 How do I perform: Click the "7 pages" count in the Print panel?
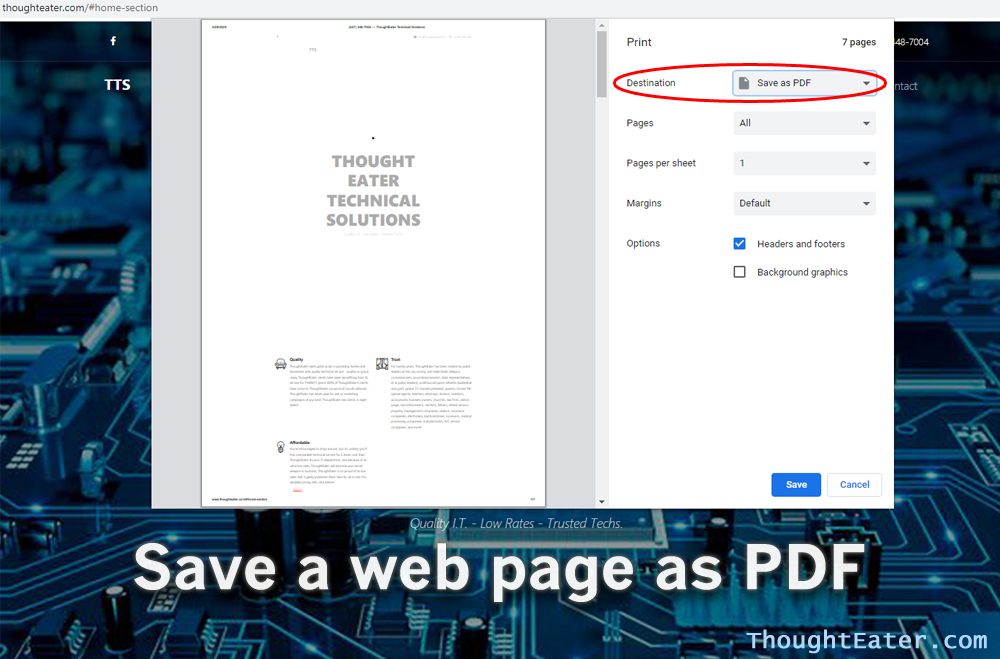coord(858,42)
